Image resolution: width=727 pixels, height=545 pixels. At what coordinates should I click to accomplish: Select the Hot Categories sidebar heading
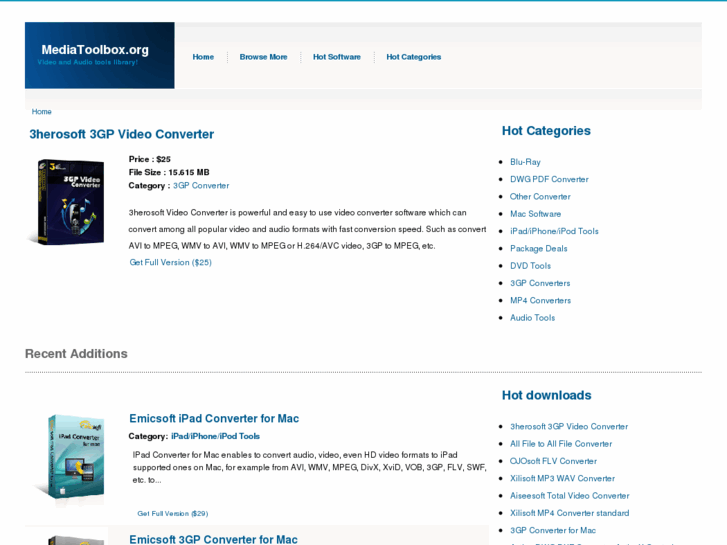coord(546,131)
